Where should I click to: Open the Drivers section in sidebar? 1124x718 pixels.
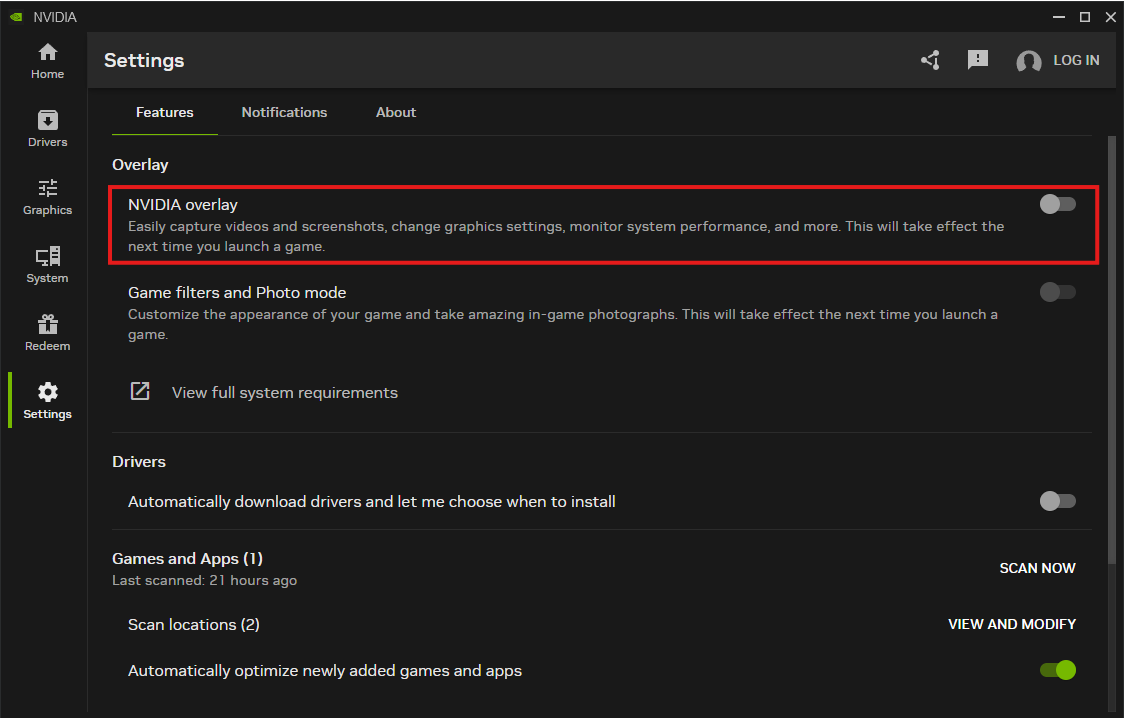click(47, 129)
